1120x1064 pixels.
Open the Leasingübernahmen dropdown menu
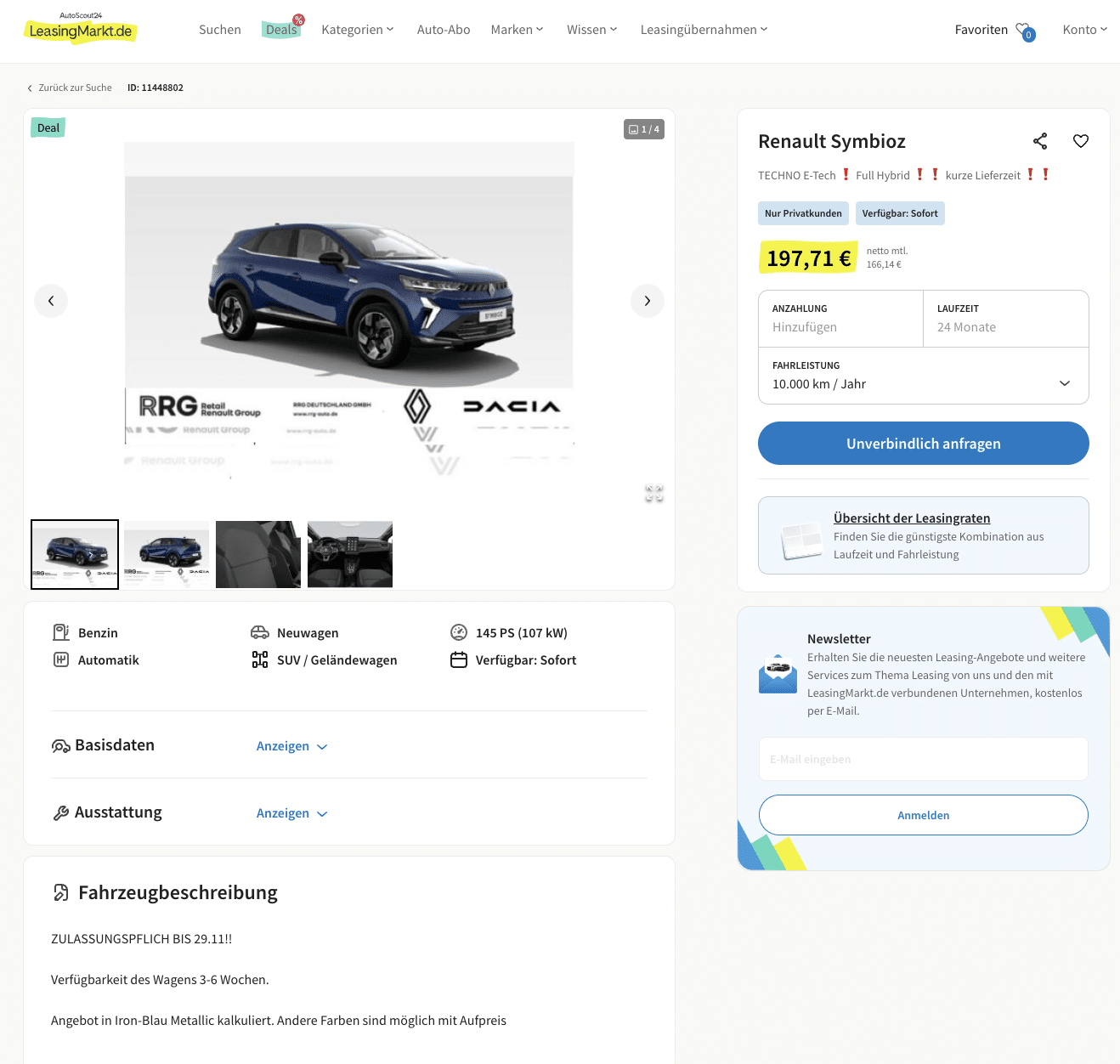click(x=704, y=30)
